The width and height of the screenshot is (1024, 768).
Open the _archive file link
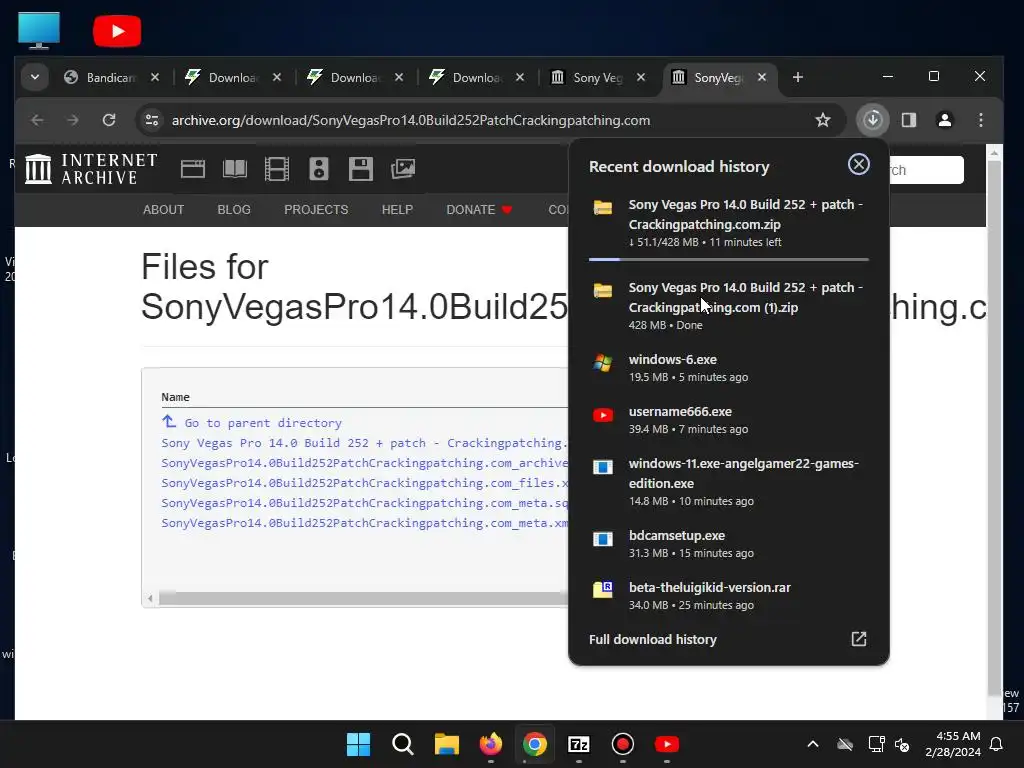coord(364,463)
